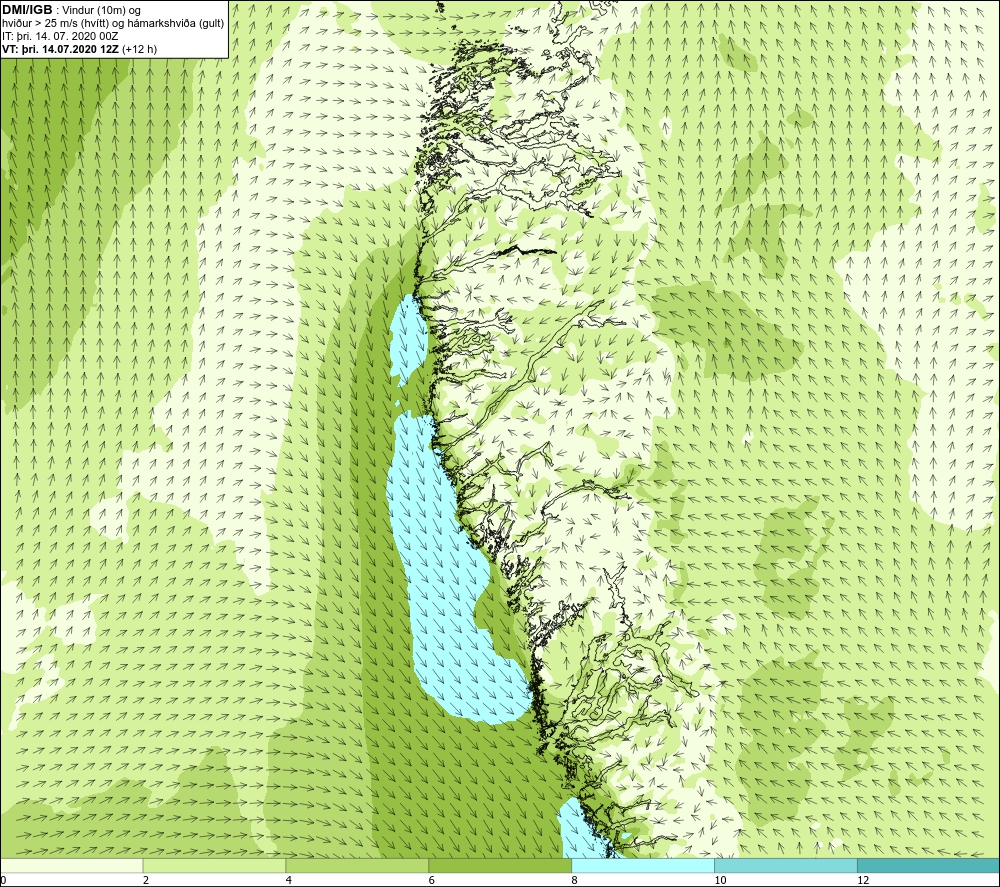This screenshot has width=1000, height=887.
Task: Click the legend band above 12 m/s
Action: [929, 865]
